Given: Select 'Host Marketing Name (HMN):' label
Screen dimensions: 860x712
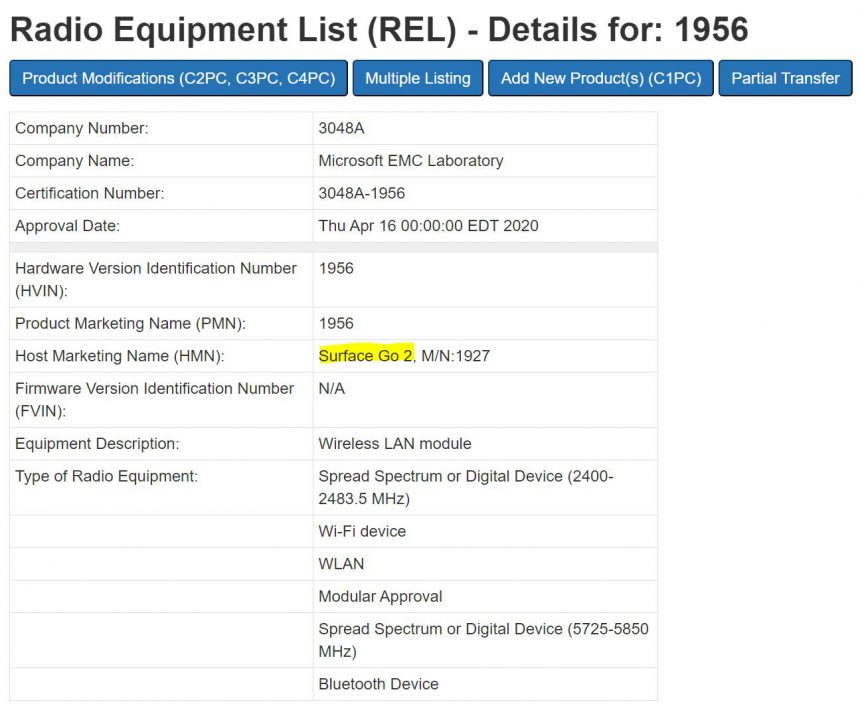Looking at the screenshot, I should point(120,355).
